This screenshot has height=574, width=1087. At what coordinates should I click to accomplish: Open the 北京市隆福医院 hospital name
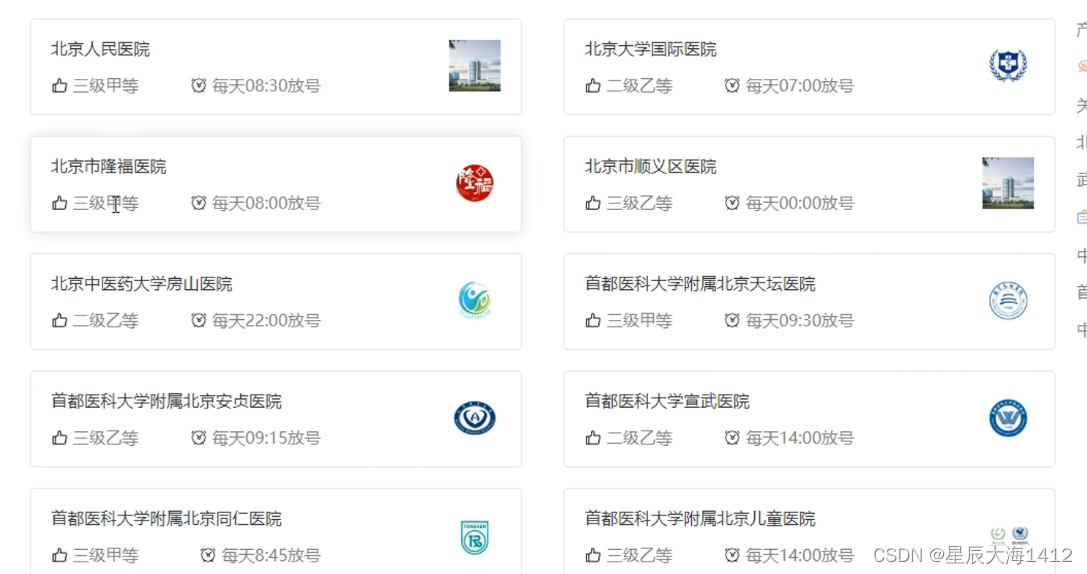(109, 166)
